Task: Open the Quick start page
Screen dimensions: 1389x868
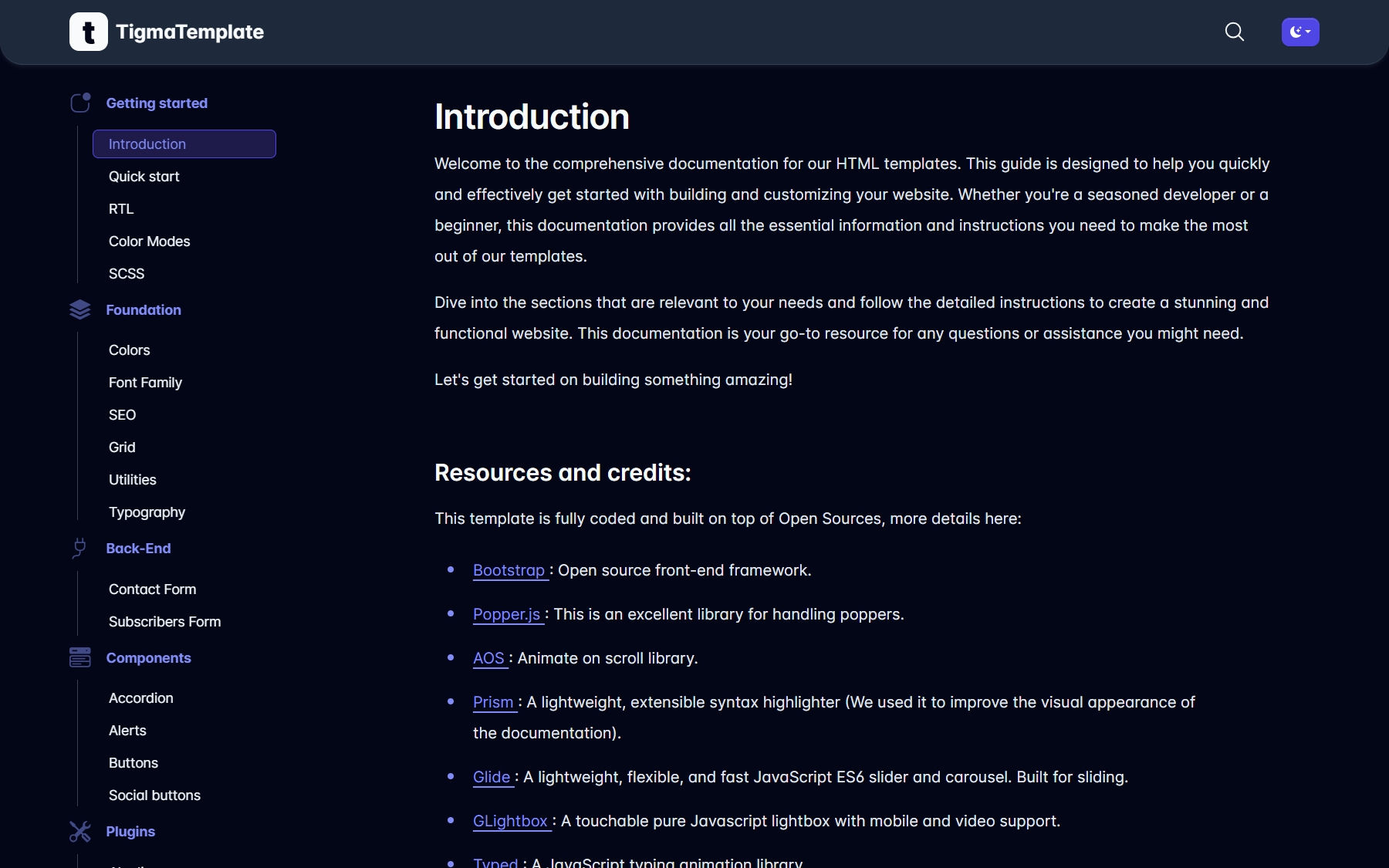Action: [144, 176]
